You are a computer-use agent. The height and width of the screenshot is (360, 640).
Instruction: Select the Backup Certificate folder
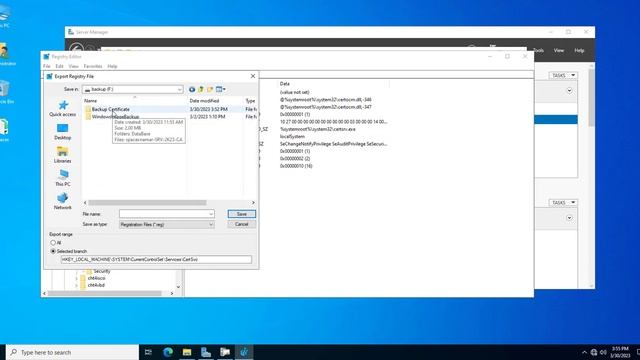pos(110,109)
